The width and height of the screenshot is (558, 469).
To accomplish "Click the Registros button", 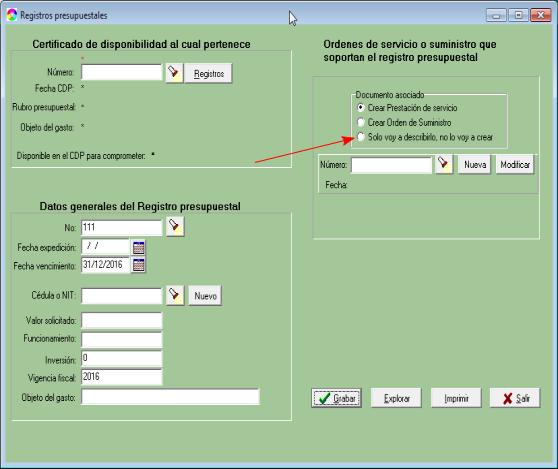I will 209,73.
